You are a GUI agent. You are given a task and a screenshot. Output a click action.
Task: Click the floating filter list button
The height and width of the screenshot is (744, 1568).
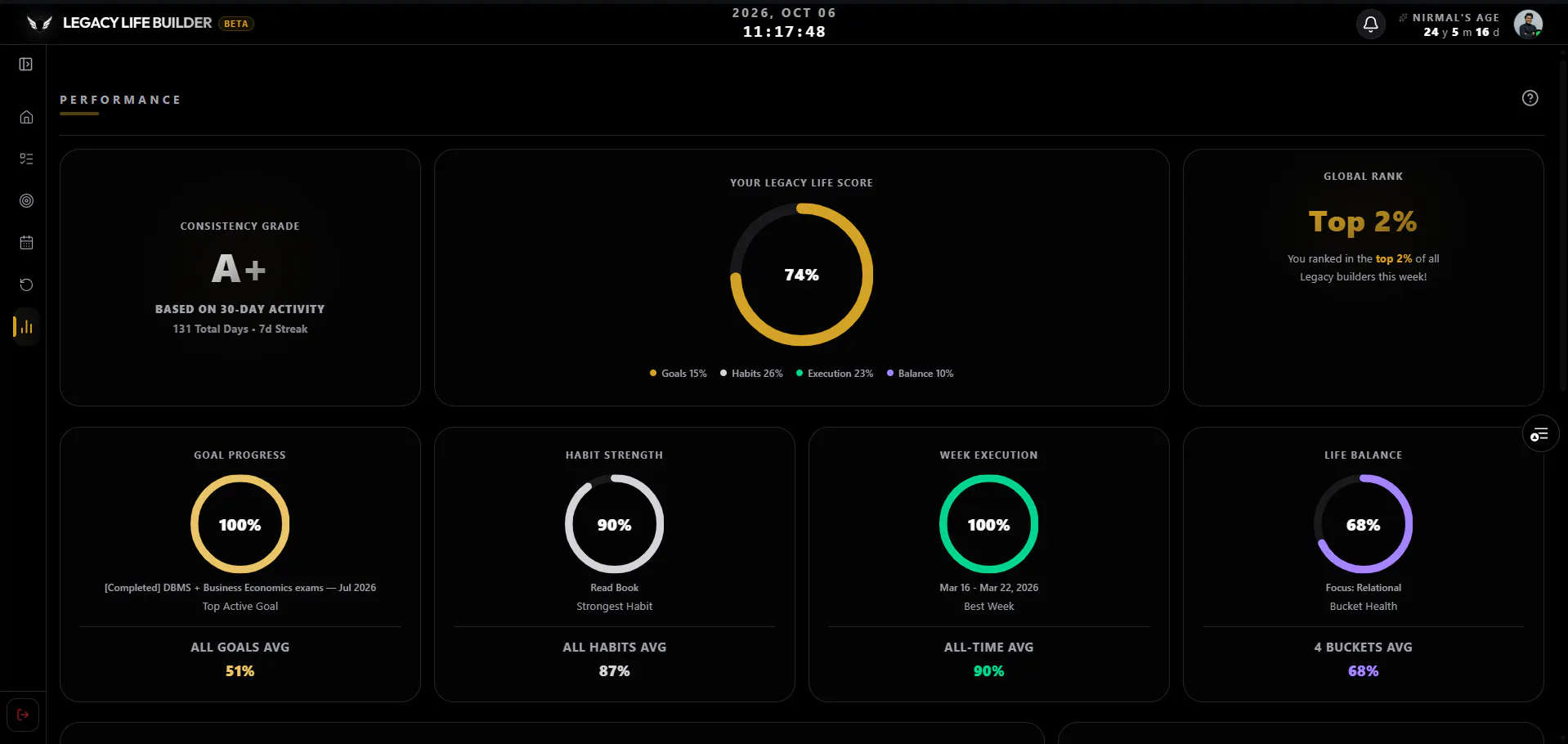(x=1540, y=434)
